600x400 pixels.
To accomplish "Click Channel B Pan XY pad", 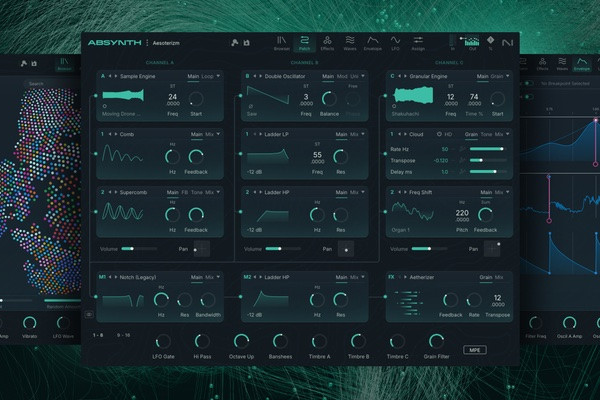I will [x=346, y=249].
